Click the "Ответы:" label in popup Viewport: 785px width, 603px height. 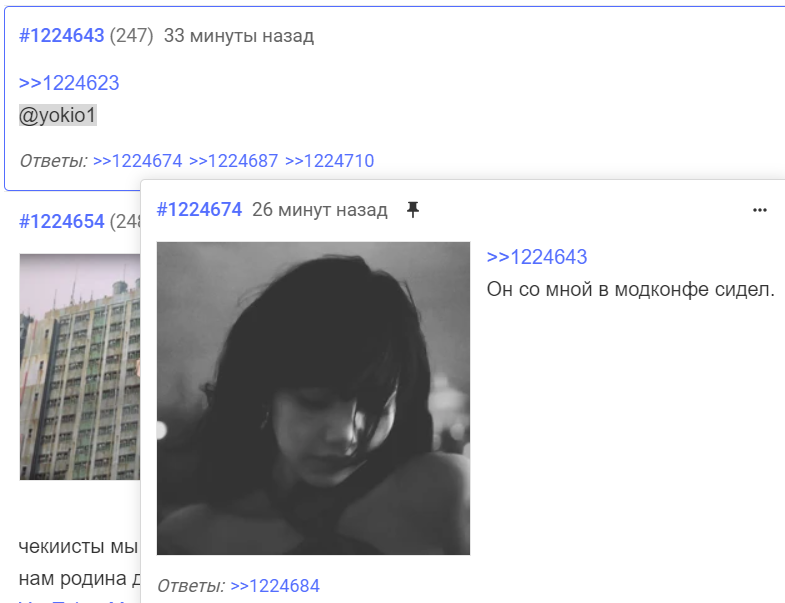(191, 585)
